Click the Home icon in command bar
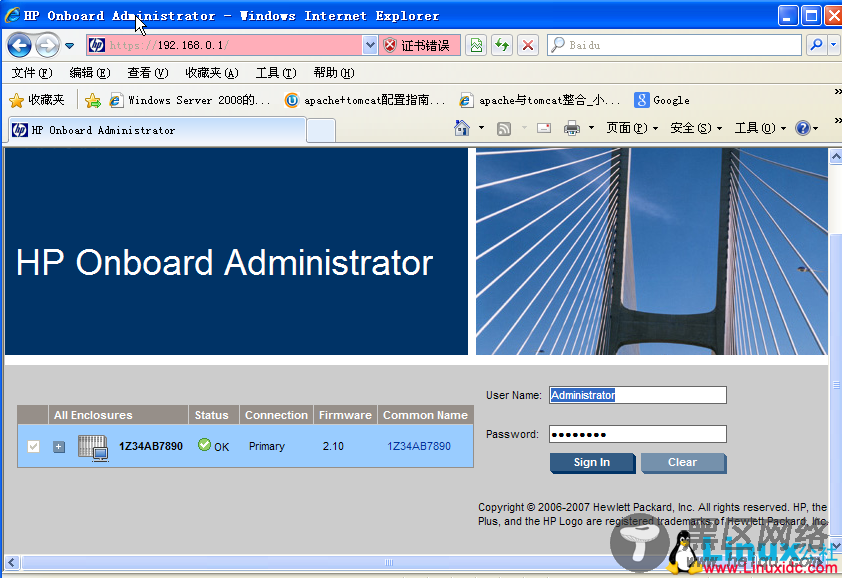The height and width of the screenshot is (578, 842). 461,128
